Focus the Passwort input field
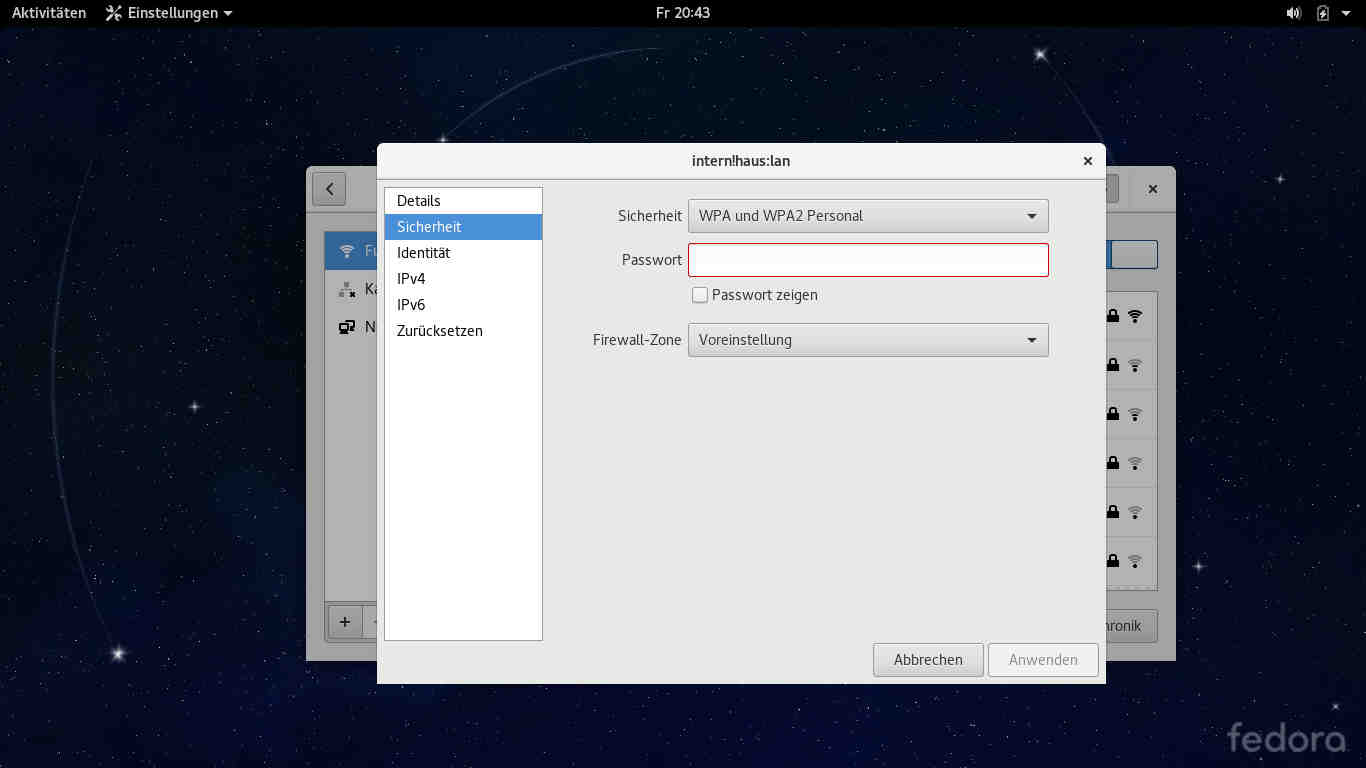The width and height of the screenshot is (1366, 768). (x=868, y=260)
